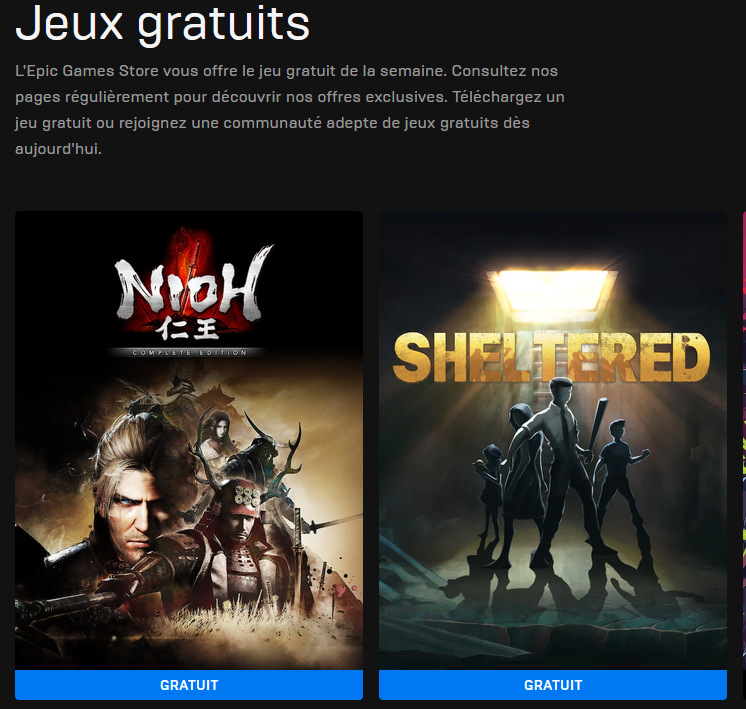Click the SHELTERED title logo
746x709 pixels.
coord(551,357)
